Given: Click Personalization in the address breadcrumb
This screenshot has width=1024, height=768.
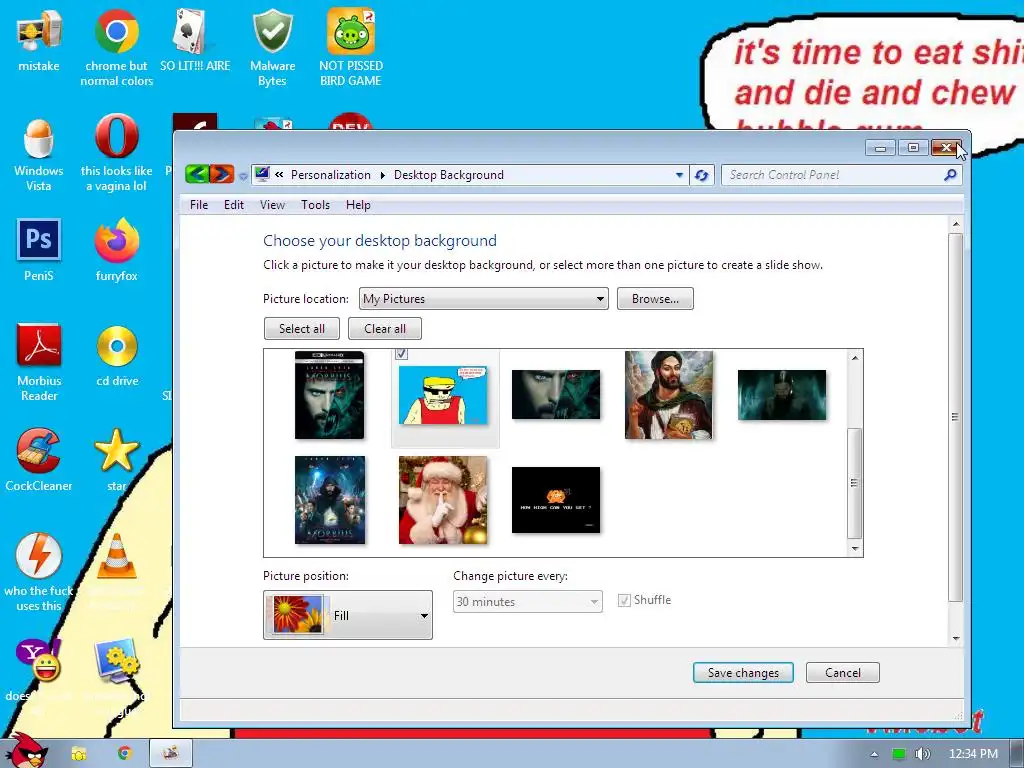Looking at the screenshot, I should click(330, 175).
